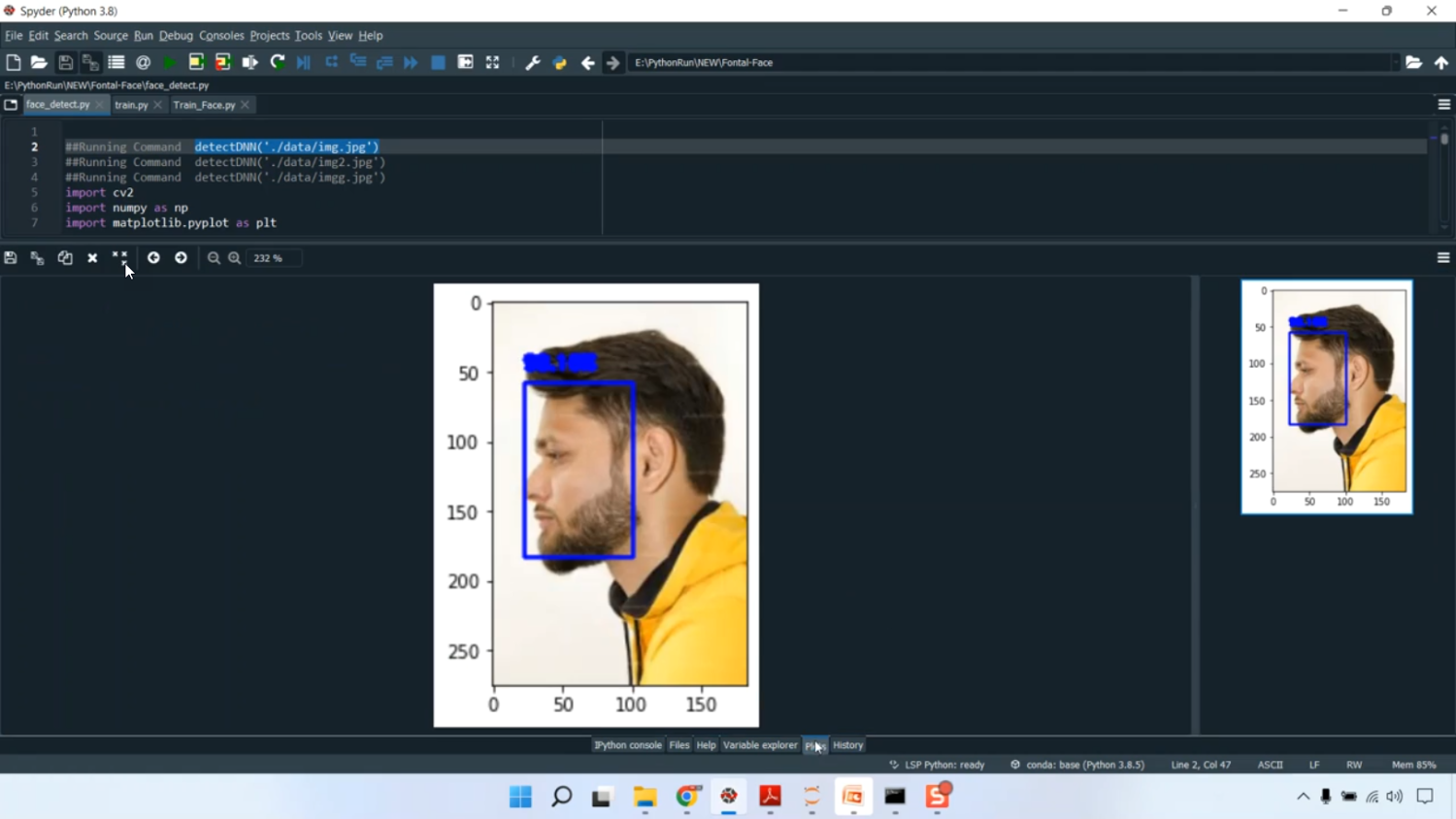Viewport: 1456px width, 819px height.
Task: Select the plot thumbnail in the sidebar
Action: 1326,397
